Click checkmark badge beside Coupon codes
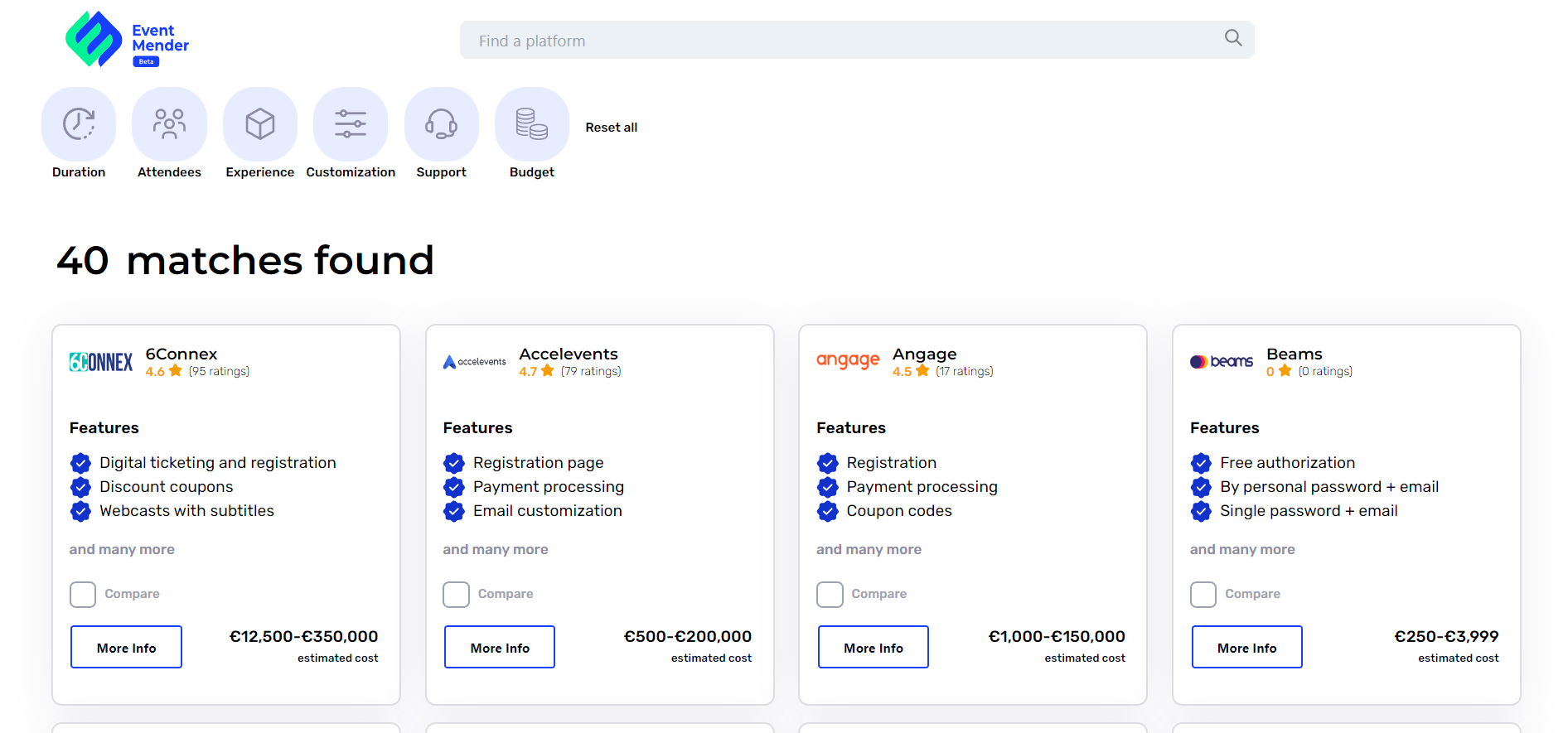 828,511
